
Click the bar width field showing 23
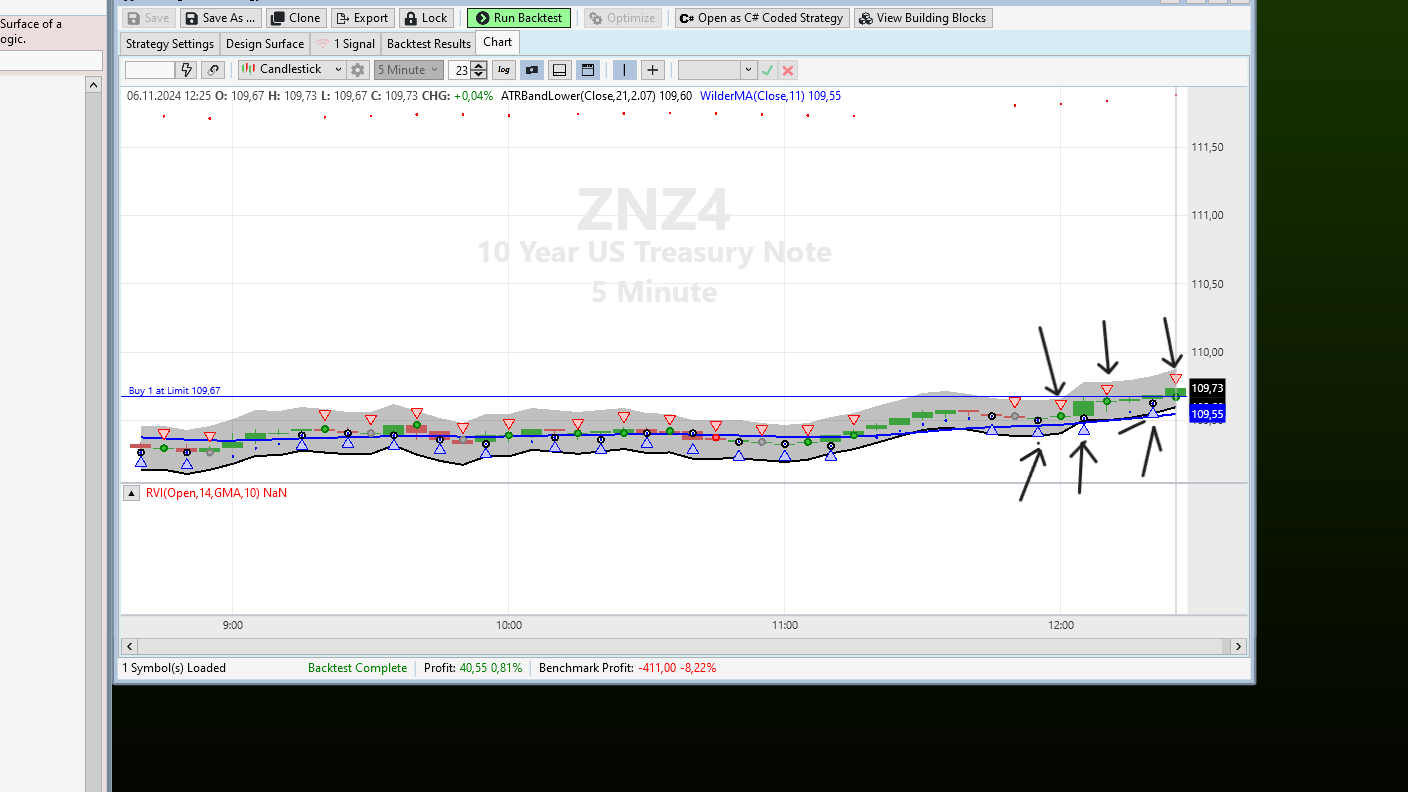pos(460,70)
